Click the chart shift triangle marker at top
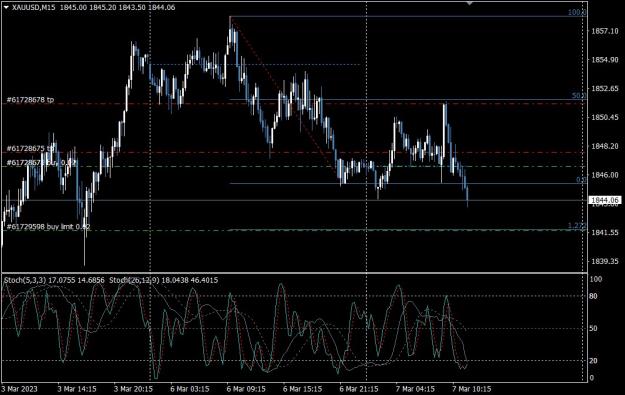The image size is (625, 395). 470,3
